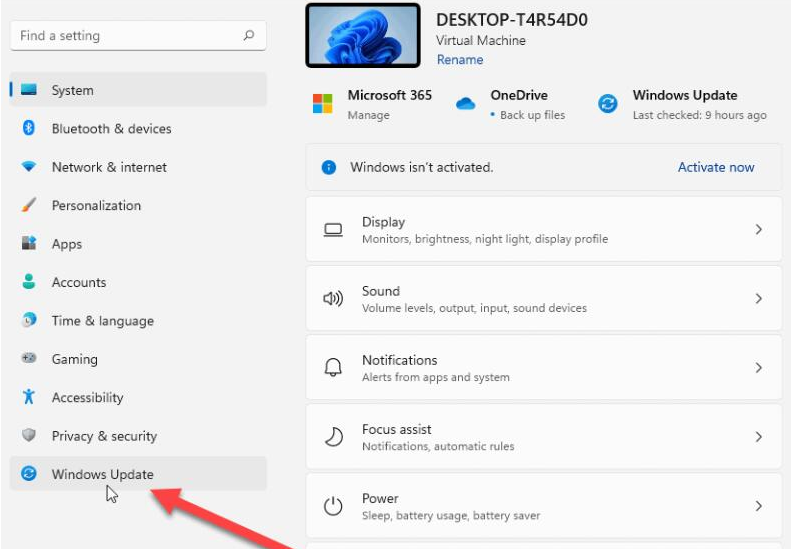Click the Find a setting search box
This screenshot has width=791, height=549.
click(x=130, y=36)
